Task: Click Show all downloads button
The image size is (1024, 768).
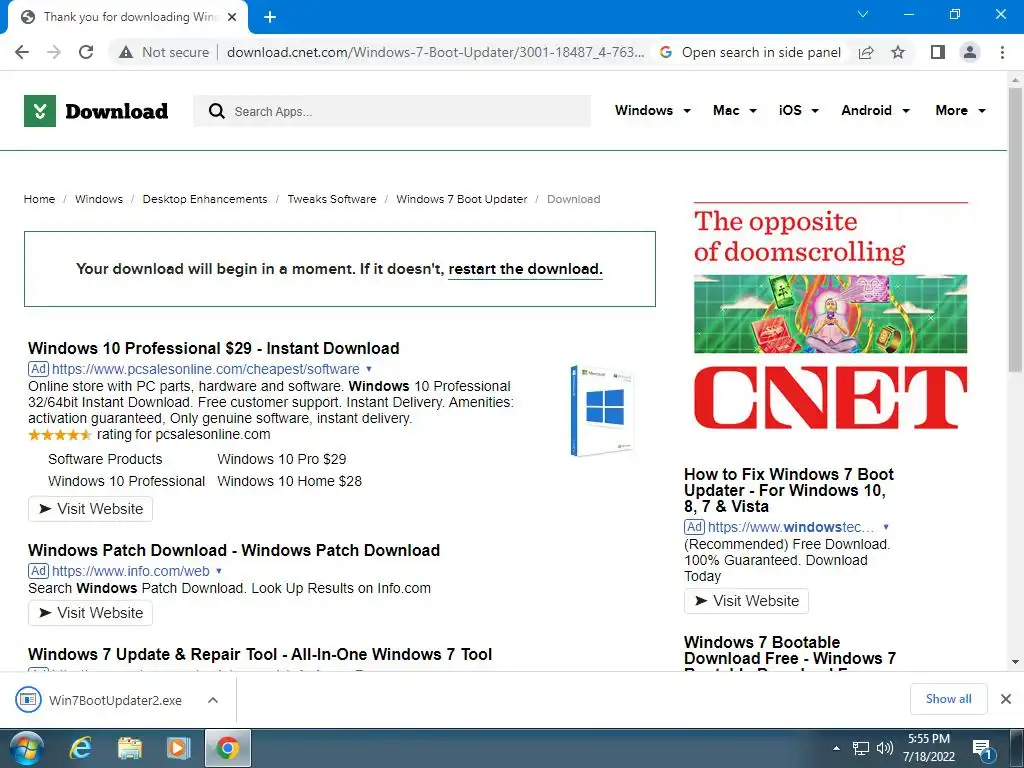Action: [948, 699]
